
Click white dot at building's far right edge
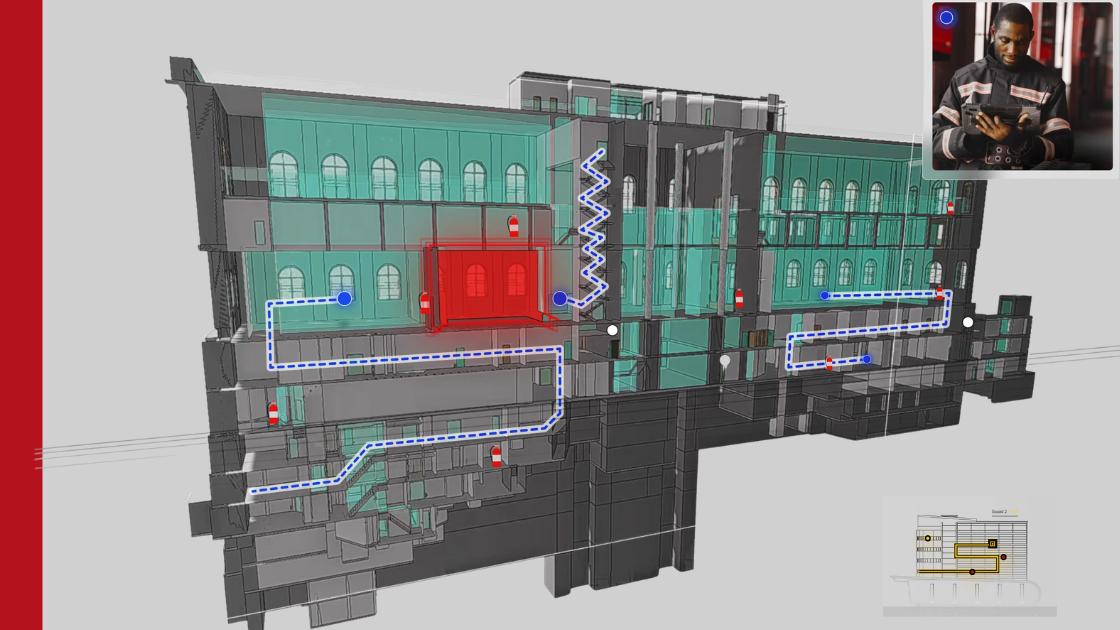967,322
